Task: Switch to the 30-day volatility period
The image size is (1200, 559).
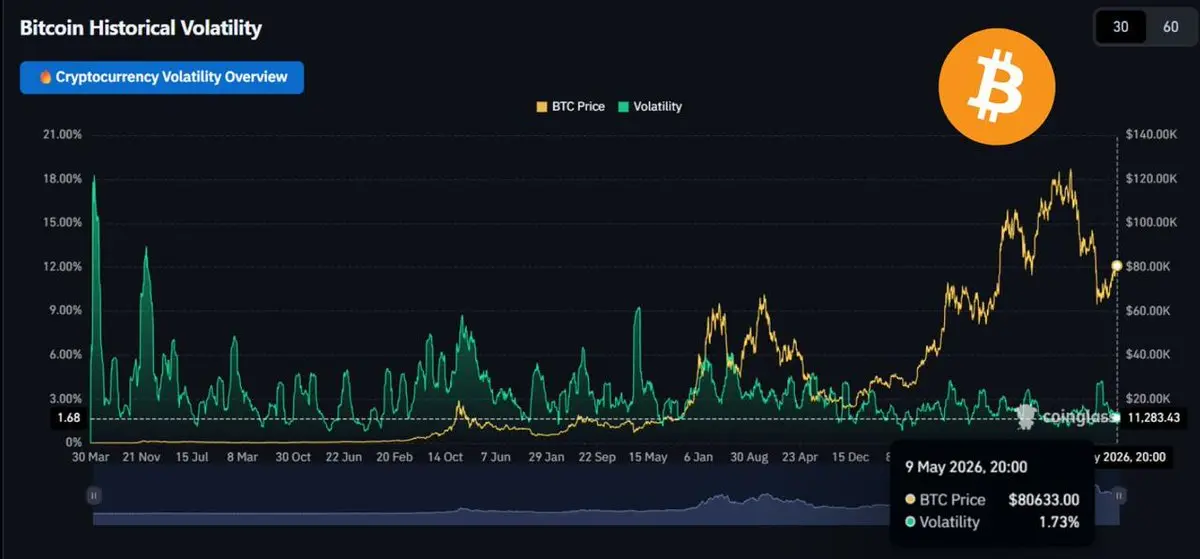Action: 1121,27
